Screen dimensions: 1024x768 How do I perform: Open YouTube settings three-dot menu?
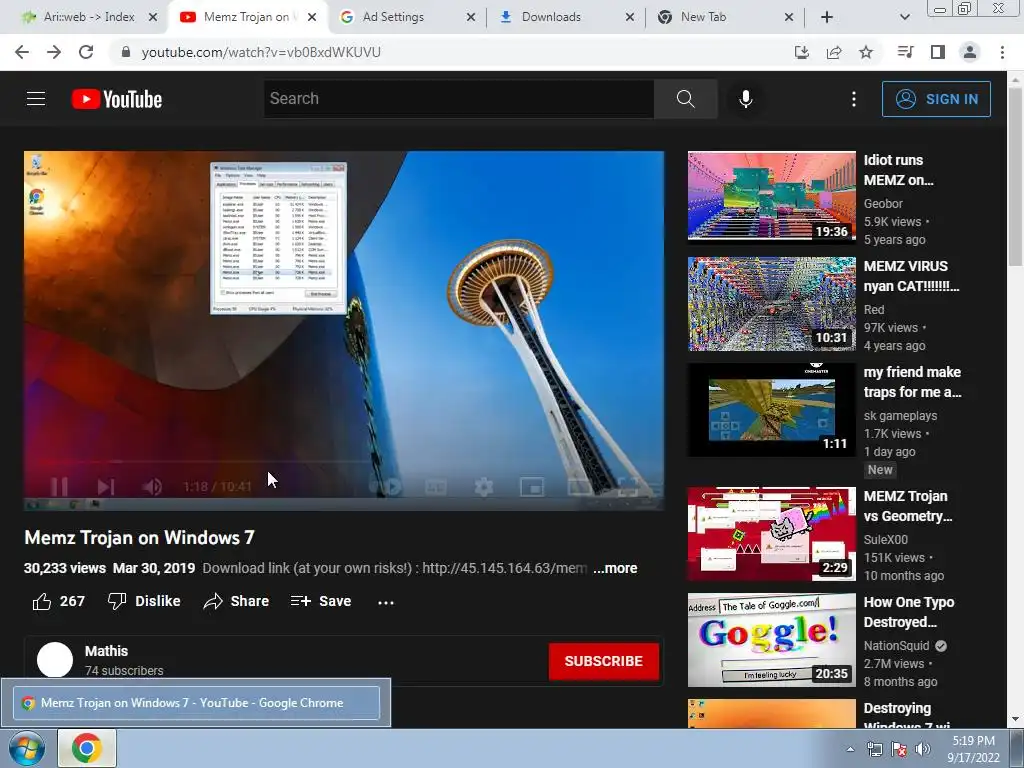(x=853, y=99)
